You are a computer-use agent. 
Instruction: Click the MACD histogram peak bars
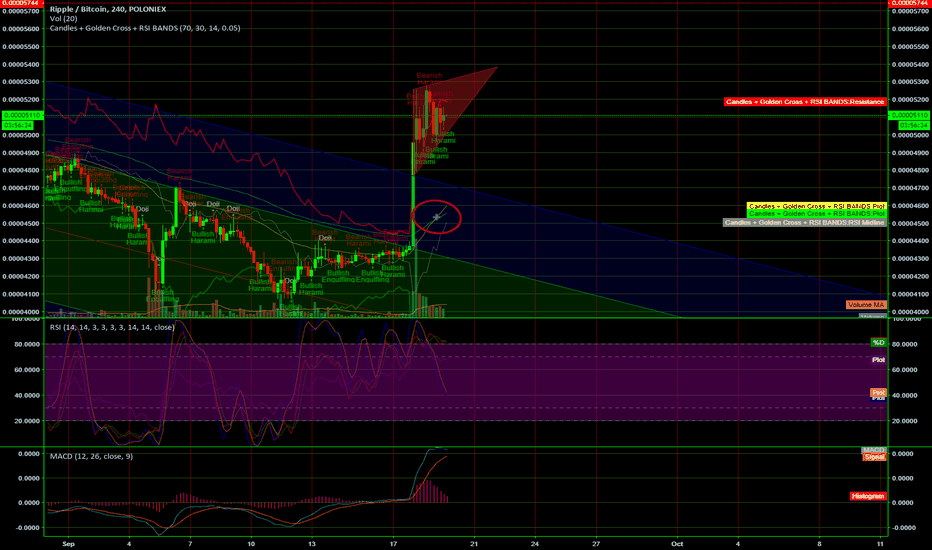pyautogui.click(x=429, y=491)
